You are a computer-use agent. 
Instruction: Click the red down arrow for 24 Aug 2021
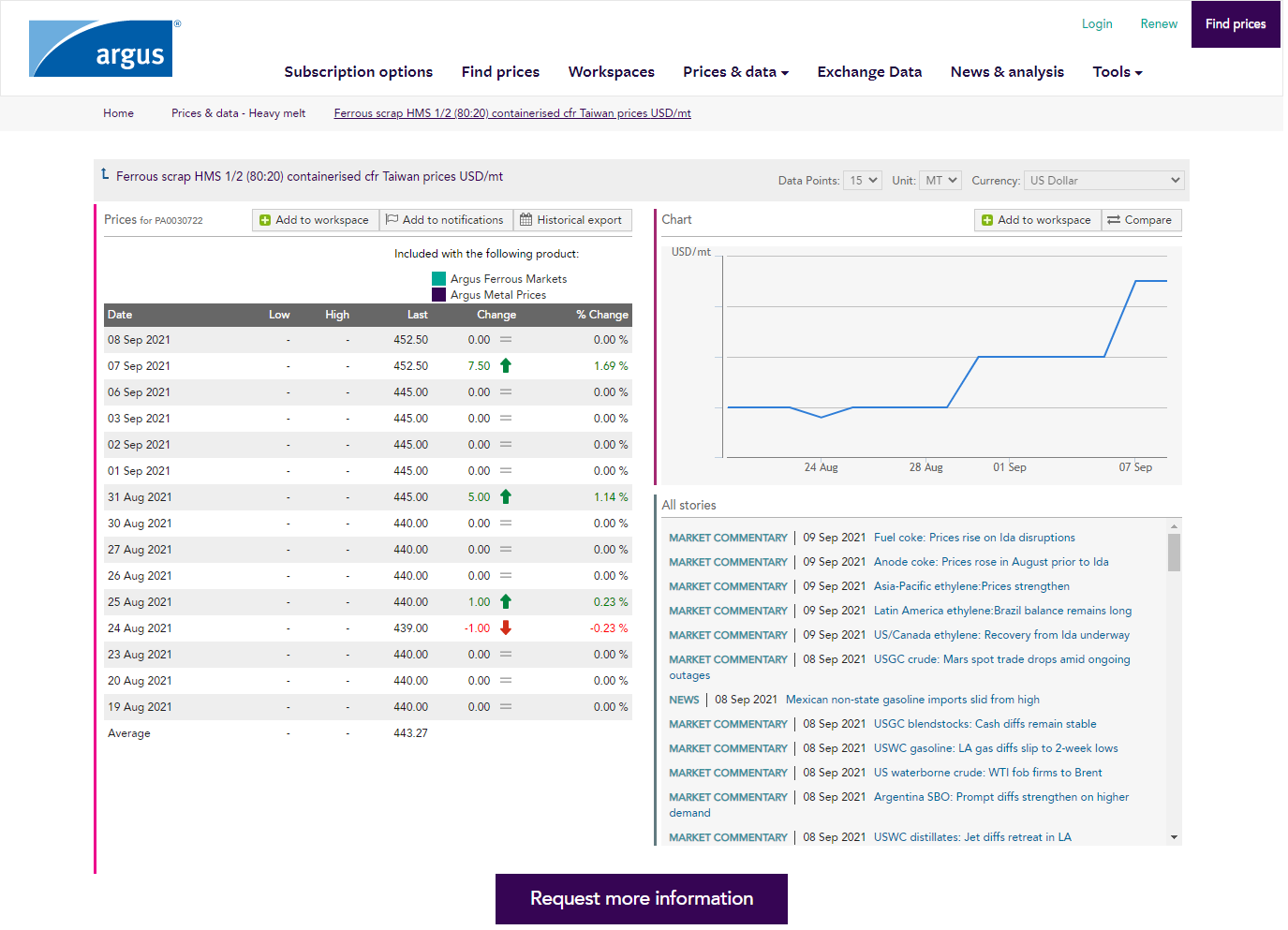click(506, 628)
